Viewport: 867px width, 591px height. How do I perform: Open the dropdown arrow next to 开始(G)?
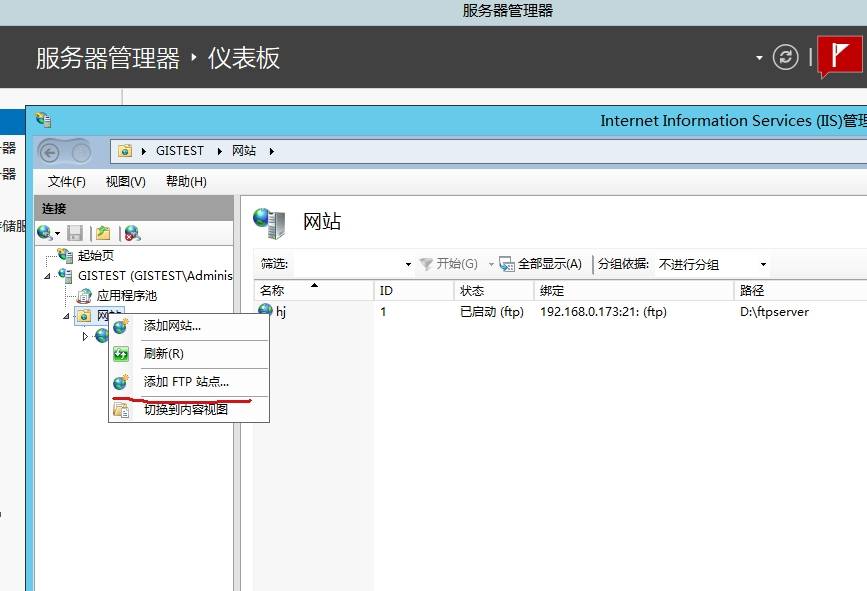[491, 264]
